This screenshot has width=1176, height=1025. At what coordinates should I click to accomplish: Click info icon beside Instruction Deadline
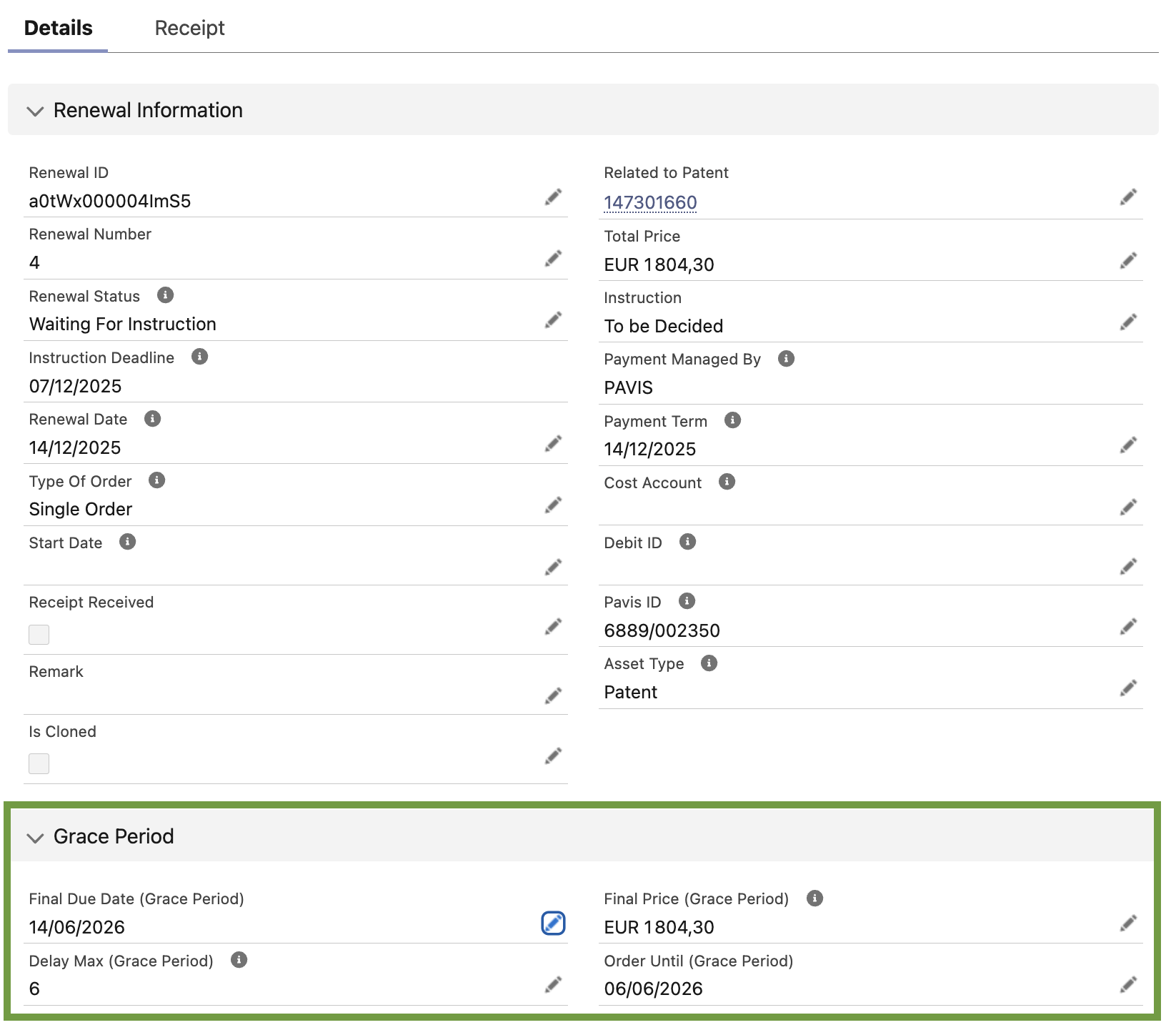(200, 357)
